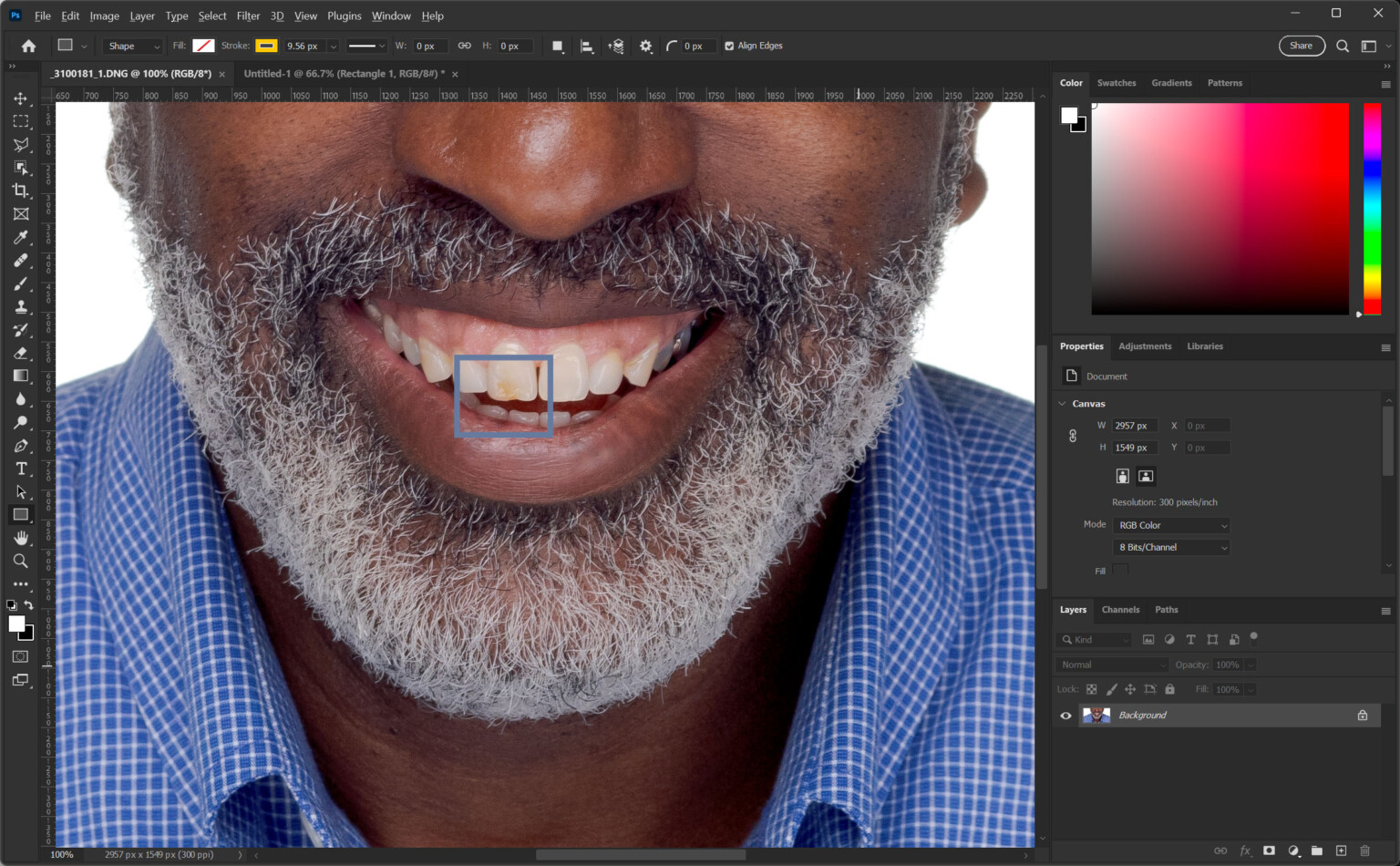Pick the Eyedropper tool
1400x866 pixels.
click(x=21, y=237)
